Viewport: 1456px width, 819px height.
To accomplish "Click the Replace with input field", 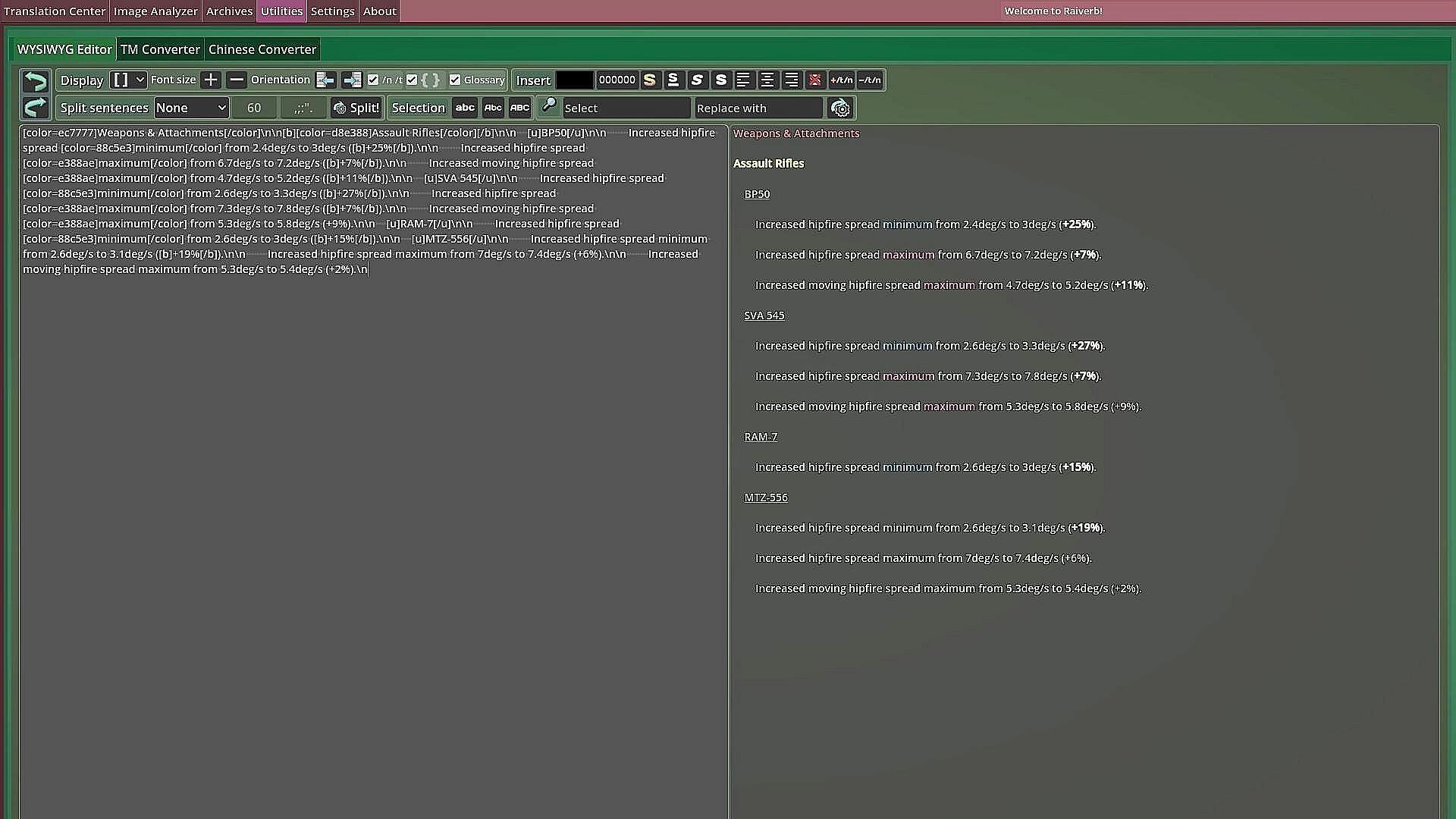I will 758,108.
